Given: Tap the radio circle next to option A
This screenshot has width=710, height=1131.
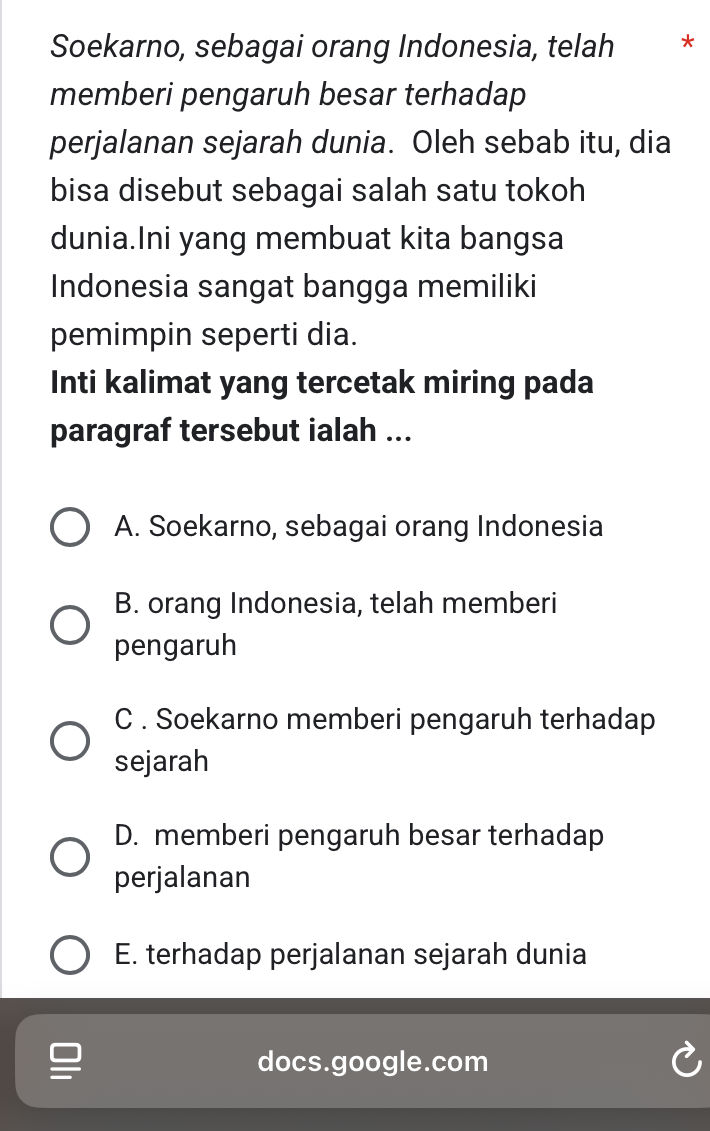Looking at the screenshot, I should (x=69, y=526).
